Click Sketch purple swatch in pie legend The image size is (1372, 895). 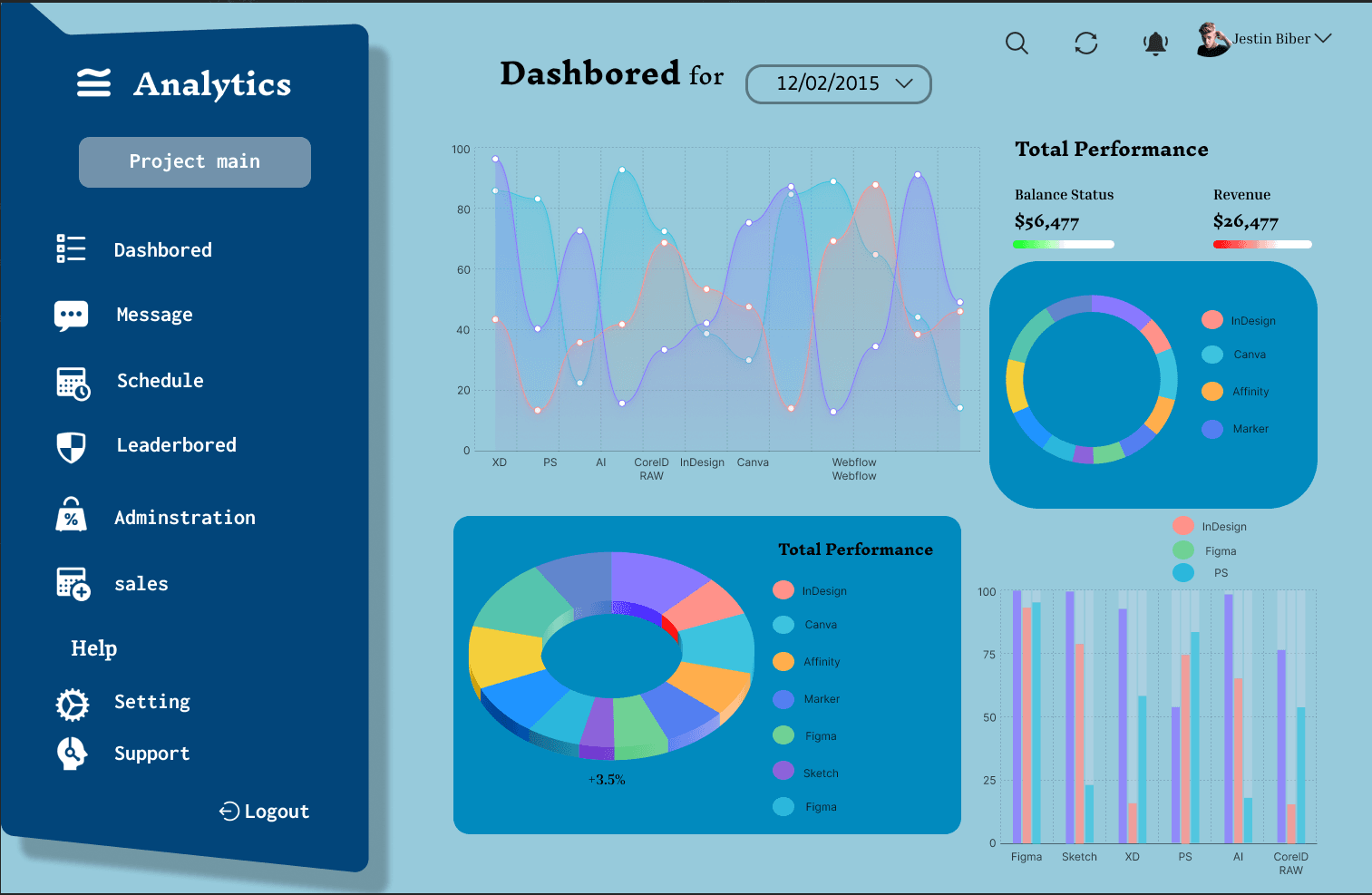tap(783, 771)
